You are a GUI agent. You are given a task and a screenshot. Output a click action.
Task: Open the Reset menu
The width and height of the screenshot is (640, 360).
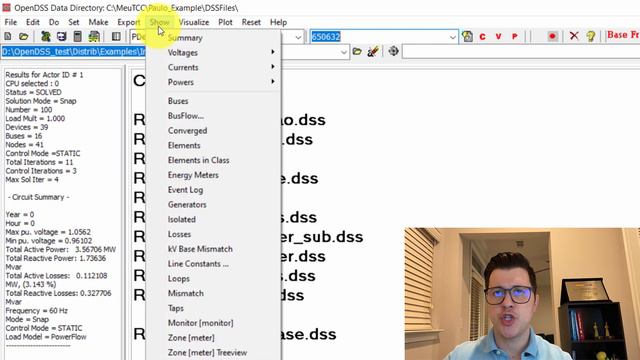pos(251,22)
